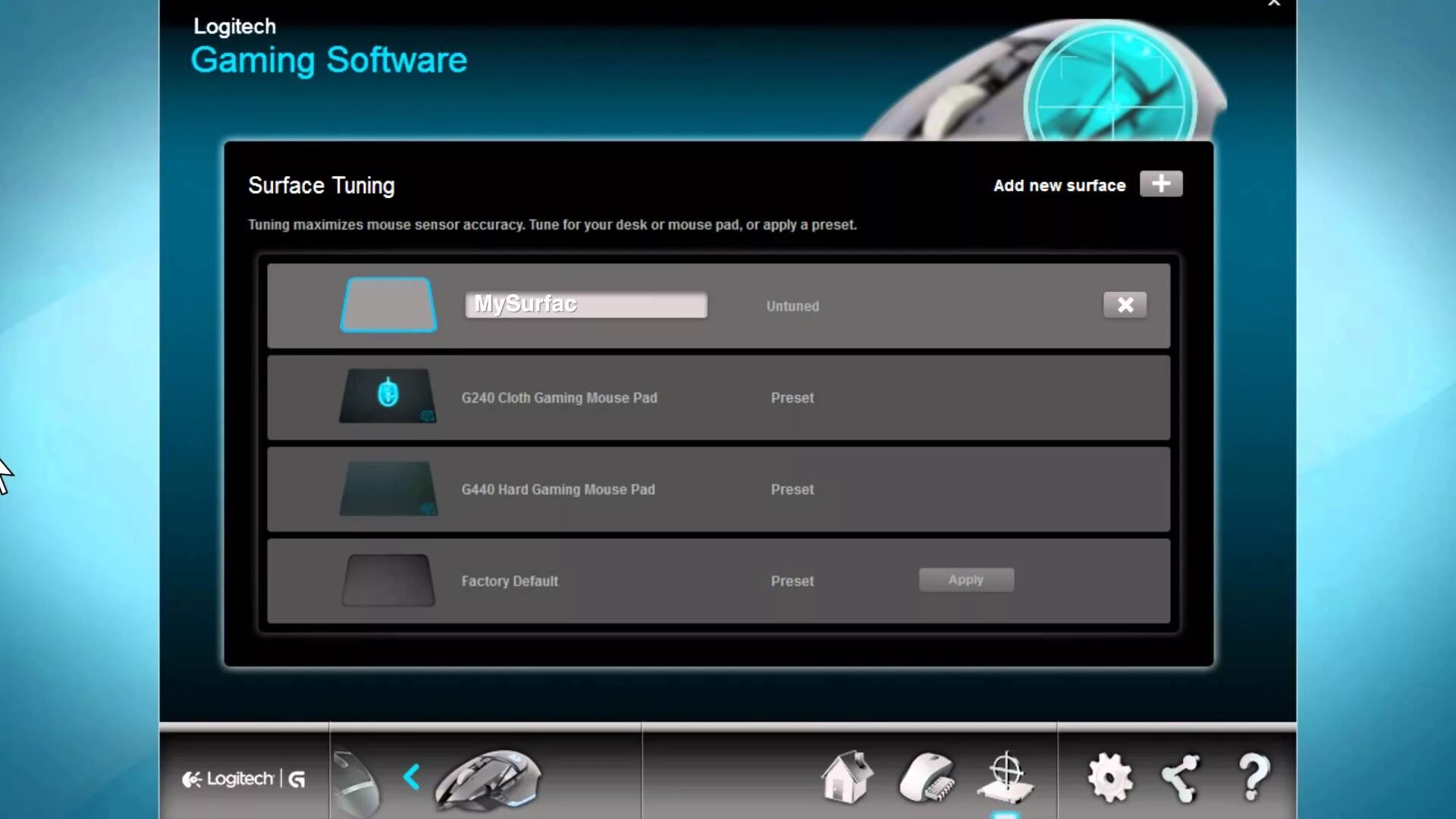
Task: Click the Add new surface label
Action: pyautogui.click(x=1059, y=186)
